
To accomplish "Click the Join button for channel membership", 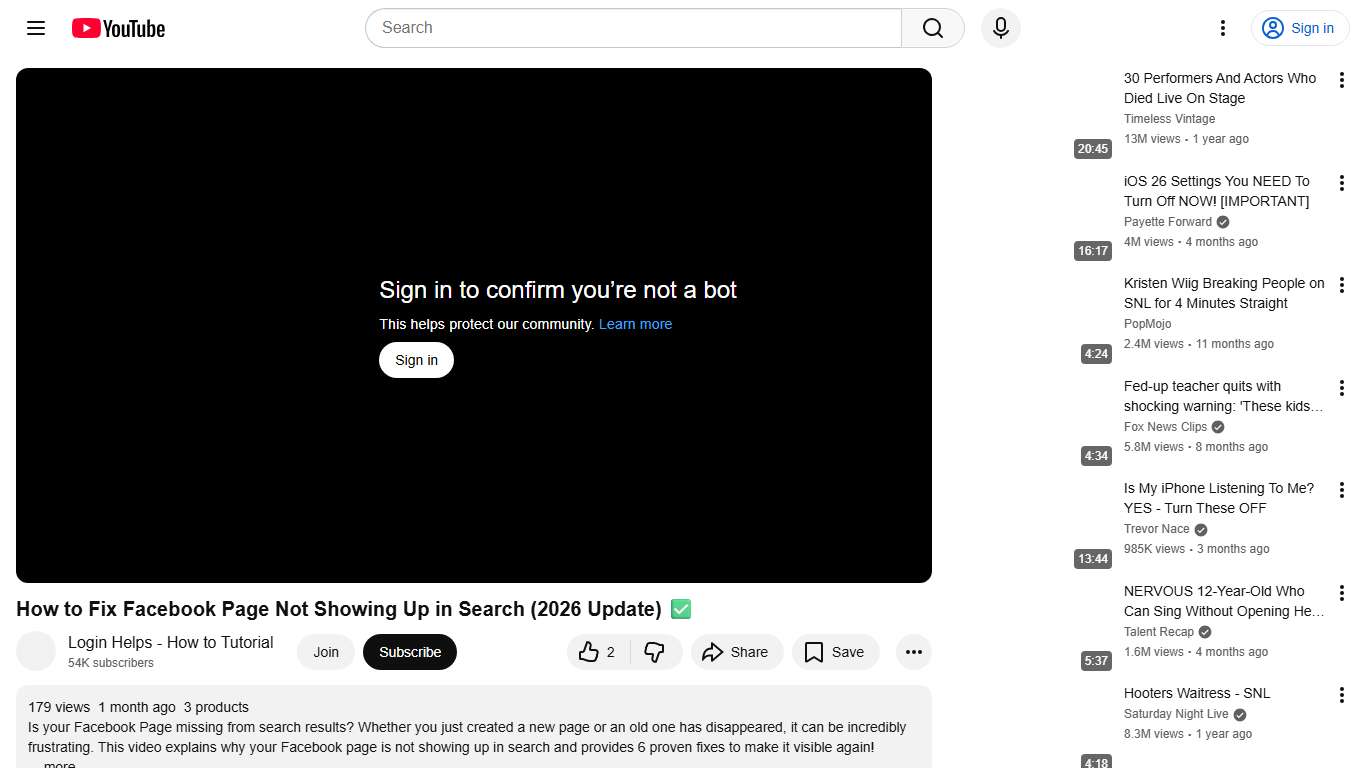I will (x=326, y=651).
